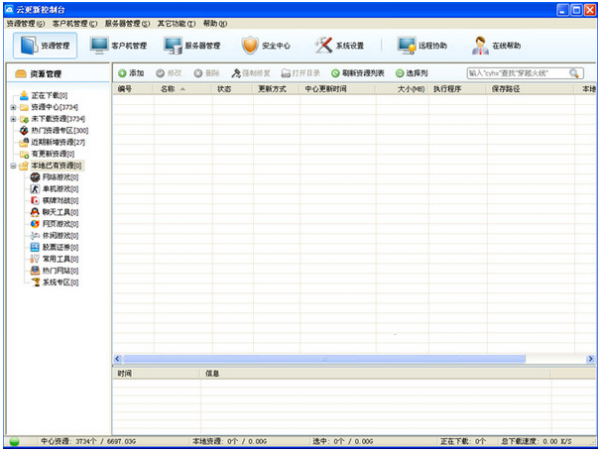The image size is (600, 452).
Task: Click the 资源管理 left panel header
Action: tap(58, 73)
